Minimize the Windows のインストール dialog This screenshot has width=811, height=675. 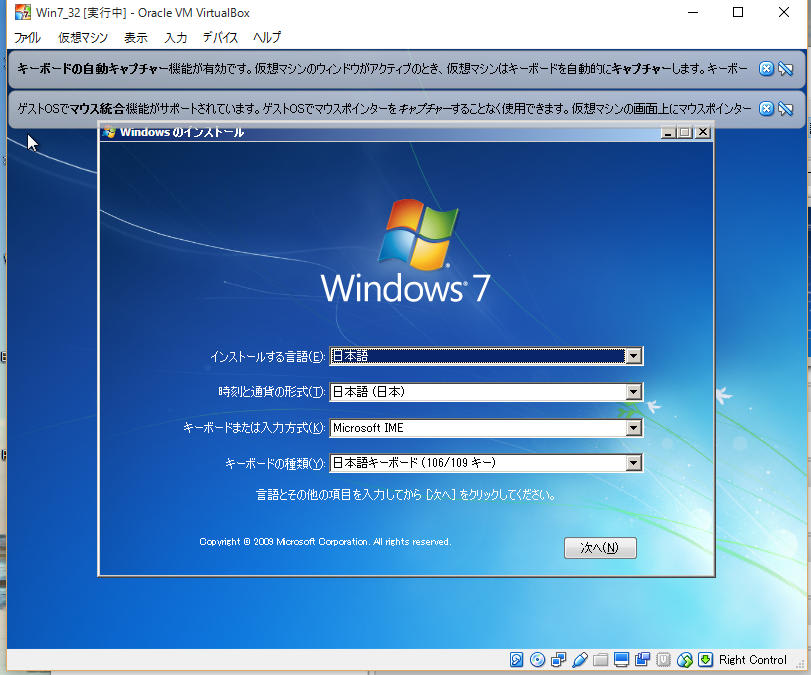tap(668, 132)
